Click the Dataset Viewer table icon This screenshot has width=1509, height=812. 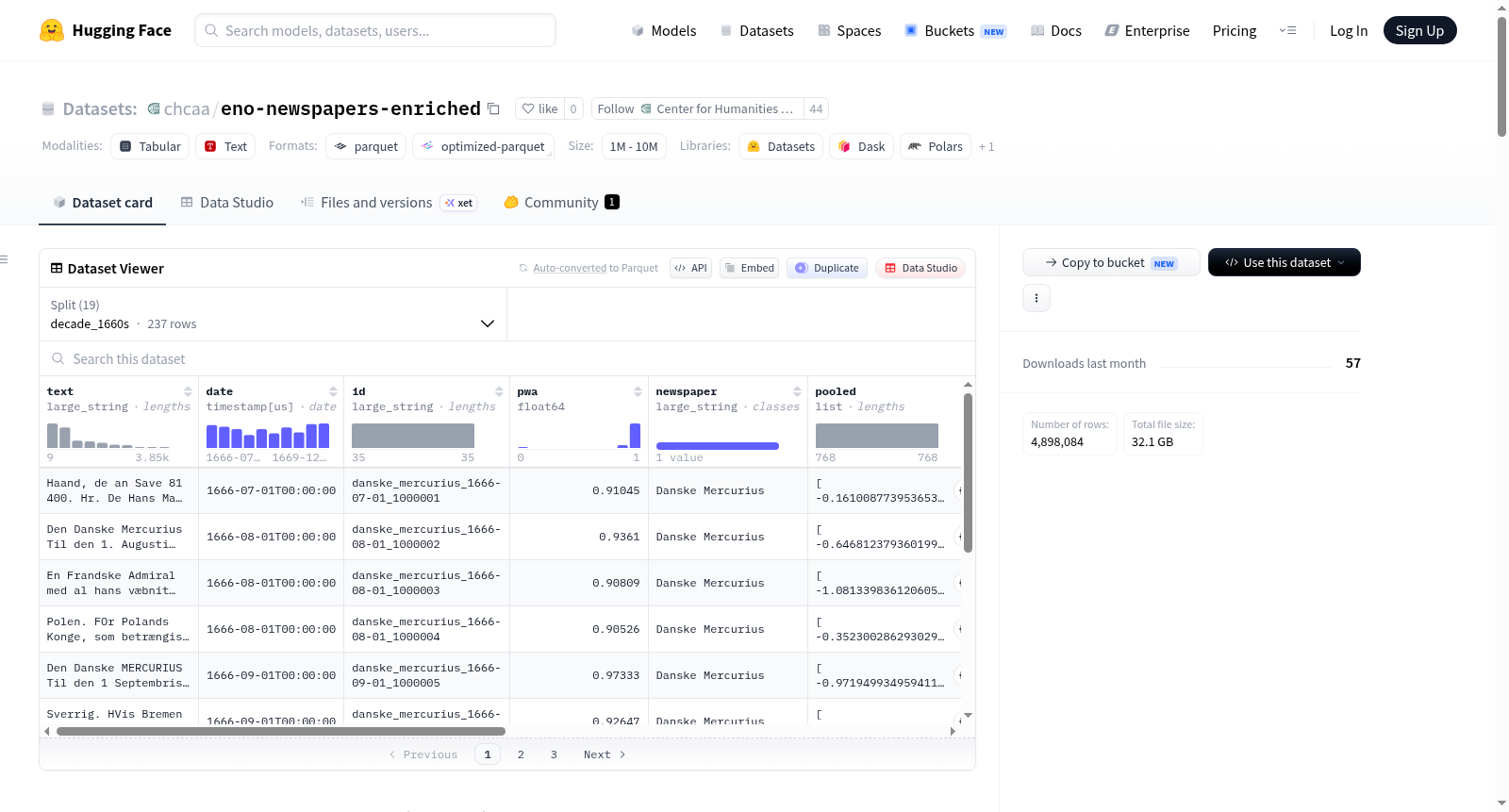click(x=57, y=269)
